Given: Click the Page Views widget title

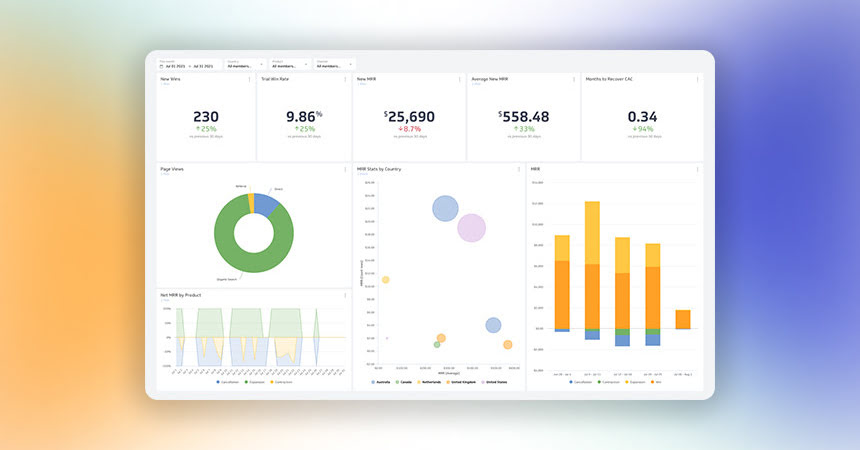Looking at the screenshot, I should coord(172,169).
